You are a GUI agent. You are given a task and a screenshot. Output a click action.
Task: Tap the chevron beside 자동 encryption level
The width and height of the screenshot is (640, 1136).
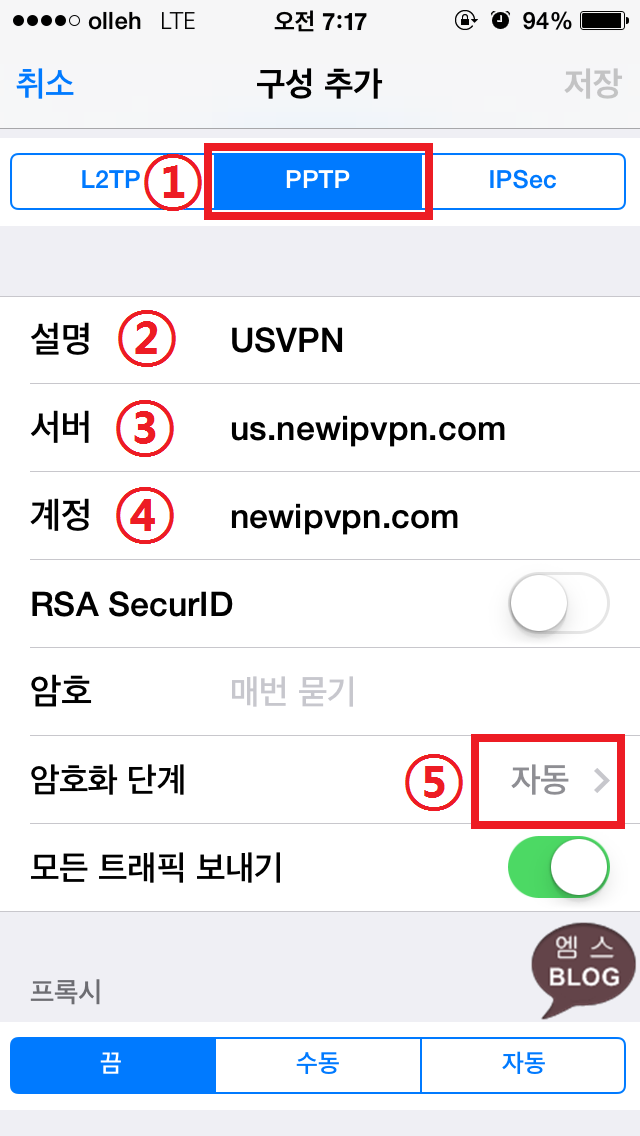(602, 780)
